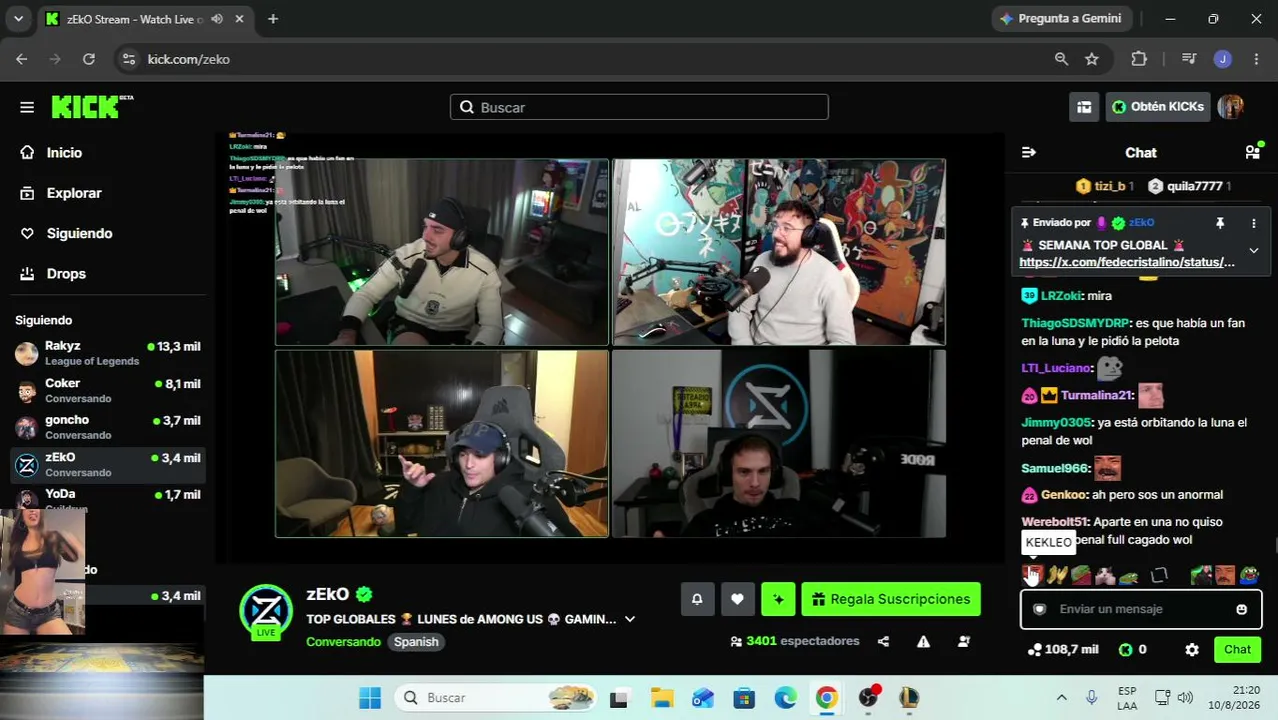Open File Explorer from the taskbar
1278x720 pixels.
click(x=661, y=698)
